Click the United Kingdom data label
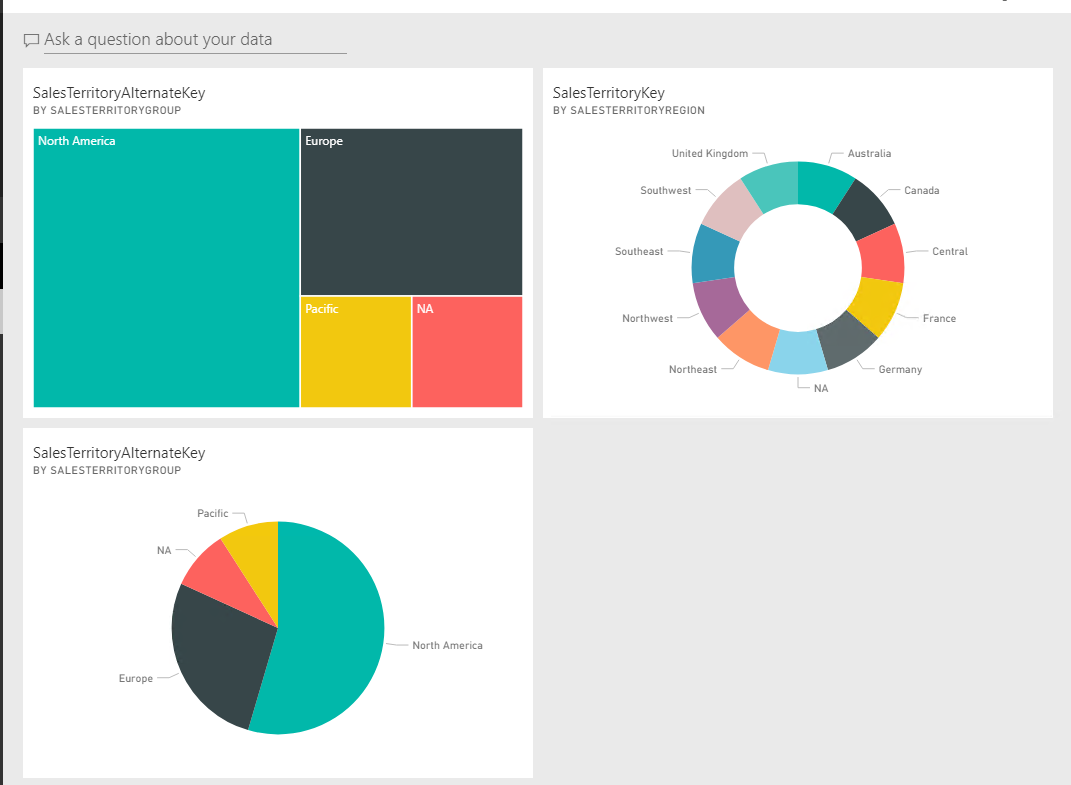 (710, 154)
